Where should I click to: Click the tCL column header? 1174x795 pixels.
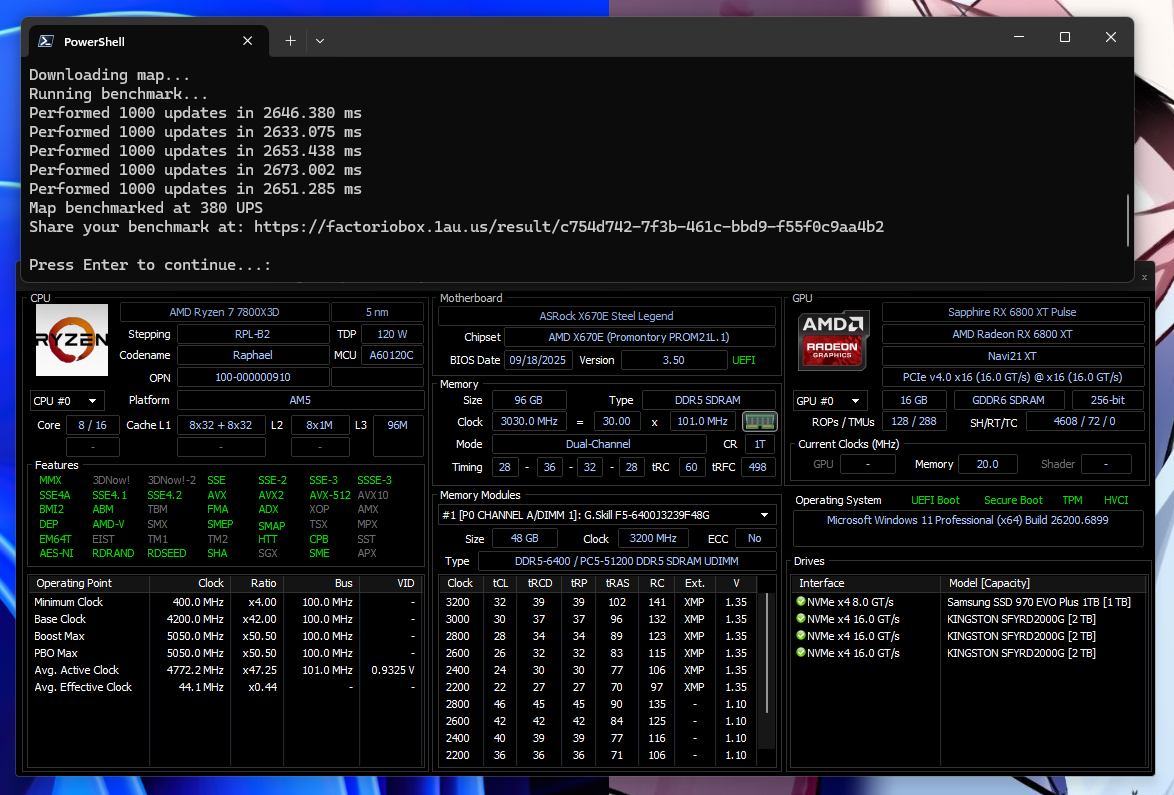point(499,583)
